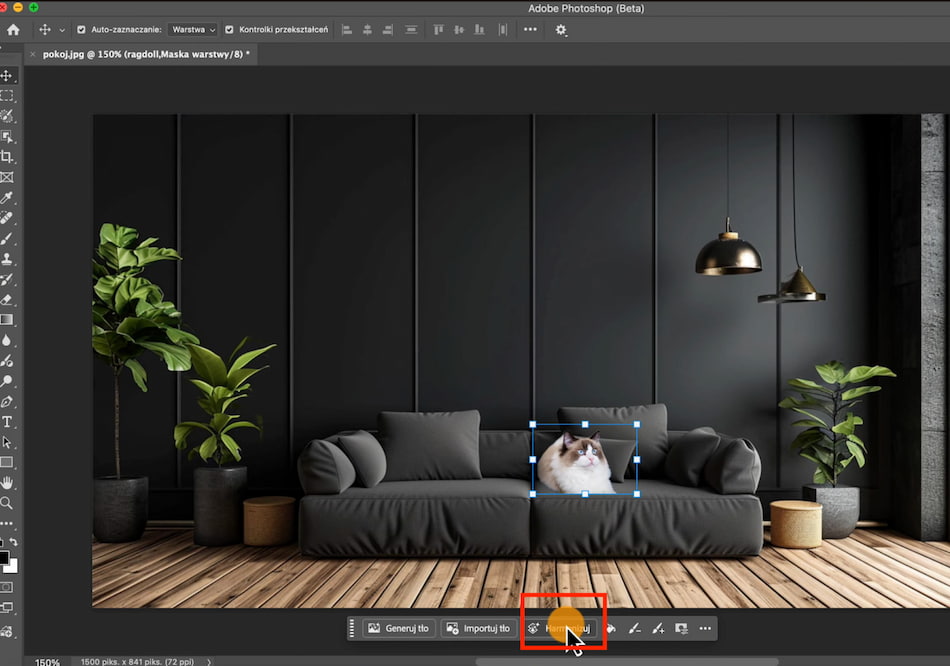This screenshot has height=666, width=950.
Task: Open the options bar ellipsis menu
Action: click(x=529, y=30)
